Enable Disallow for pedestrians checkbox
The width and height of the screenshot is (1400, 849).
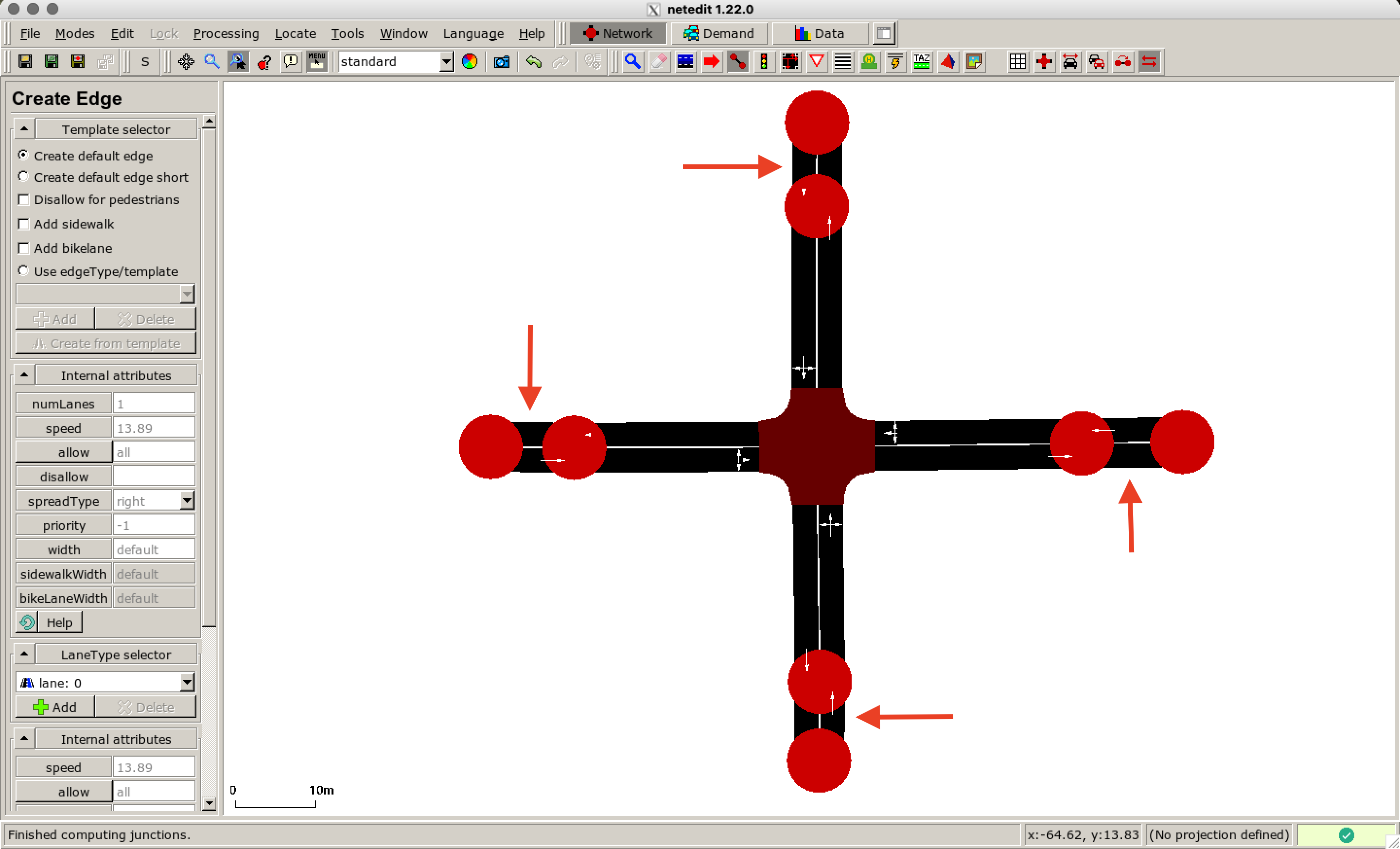tap(24, 200)
